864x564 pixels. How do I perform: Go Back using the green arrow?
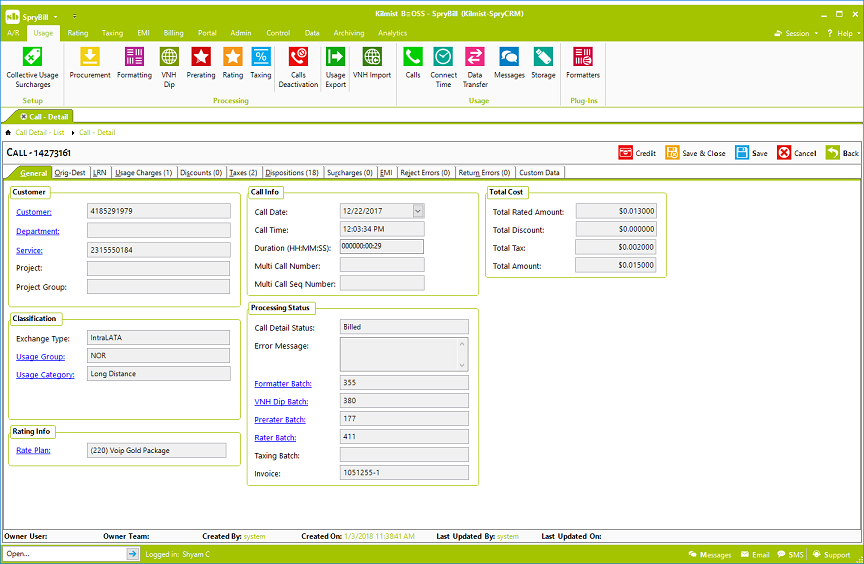coord(842,153)
